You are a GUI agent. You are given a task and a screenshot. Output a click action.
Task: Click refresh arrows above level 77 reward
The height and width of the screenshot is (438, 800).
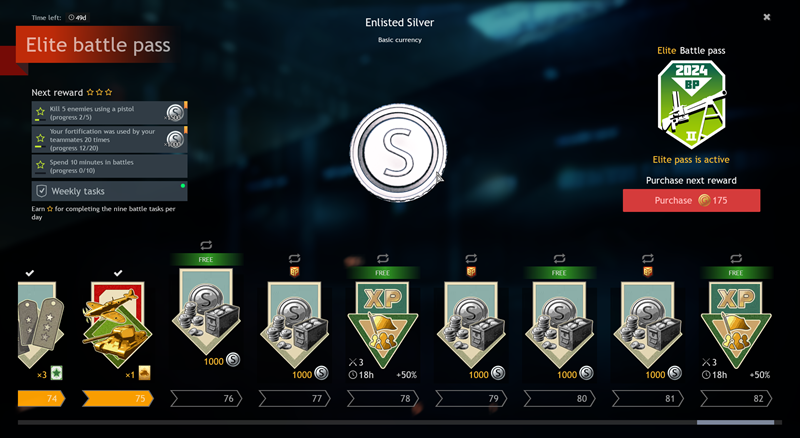click(x=294, y=258)
